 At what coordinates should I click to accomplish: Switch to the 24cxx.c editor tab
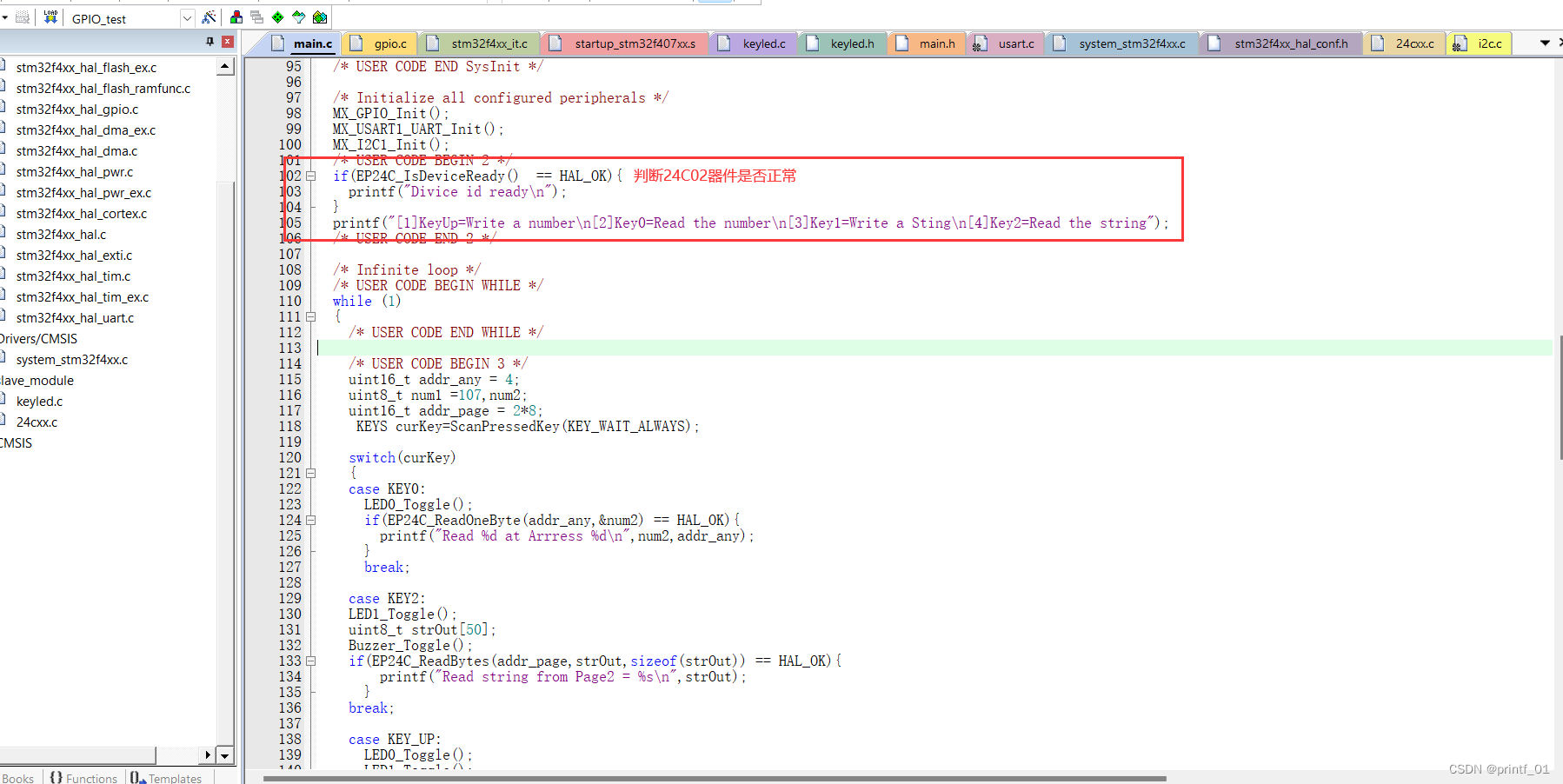1405,43
